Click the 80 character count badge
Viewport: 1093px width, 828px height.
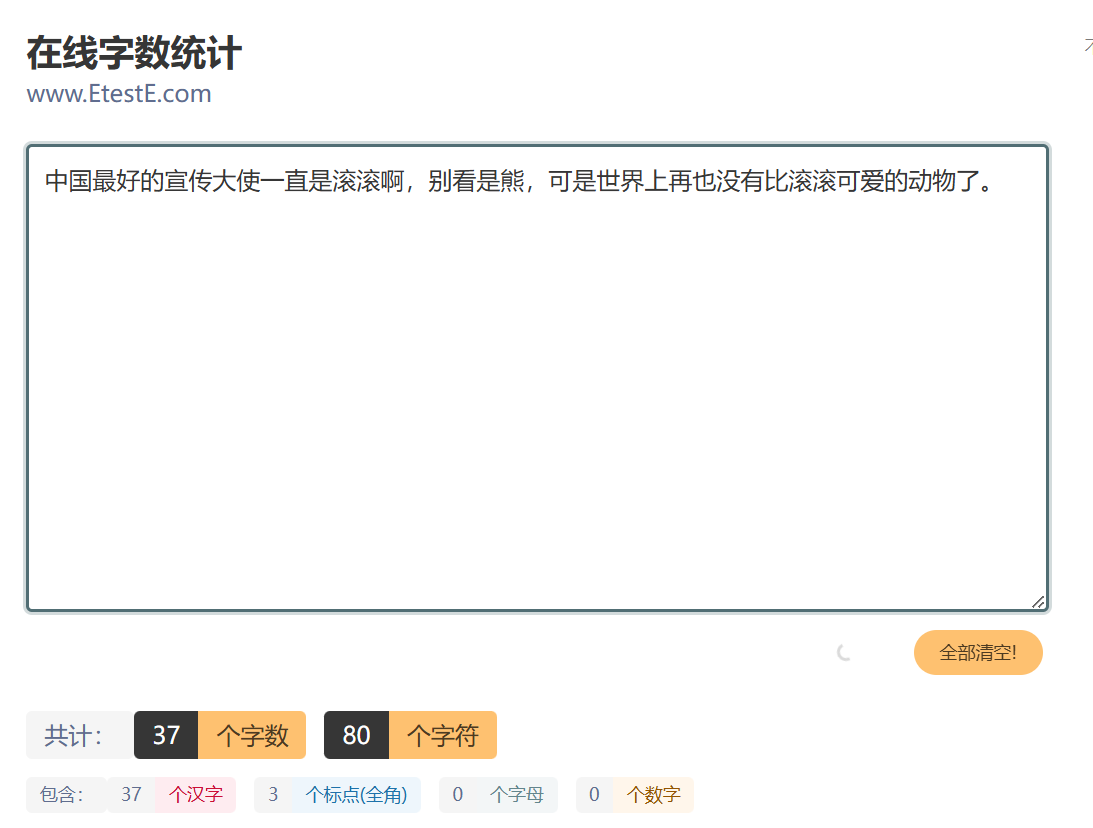(356, 735)
